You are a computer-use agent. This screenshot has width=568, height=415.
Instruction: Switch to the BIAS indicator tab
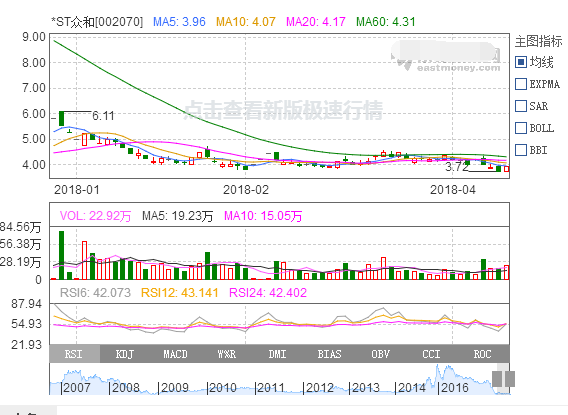click(329, 354)
